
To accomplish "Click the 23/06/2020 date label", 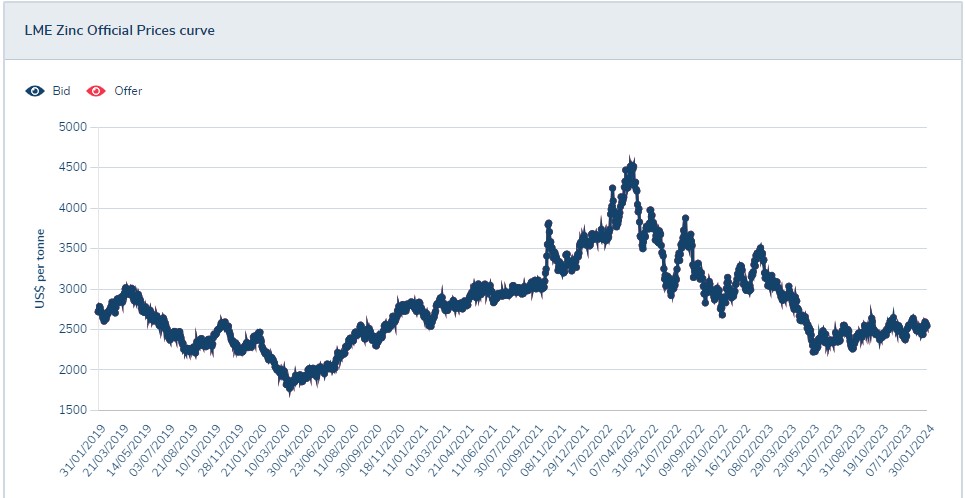I will [313, 449].
